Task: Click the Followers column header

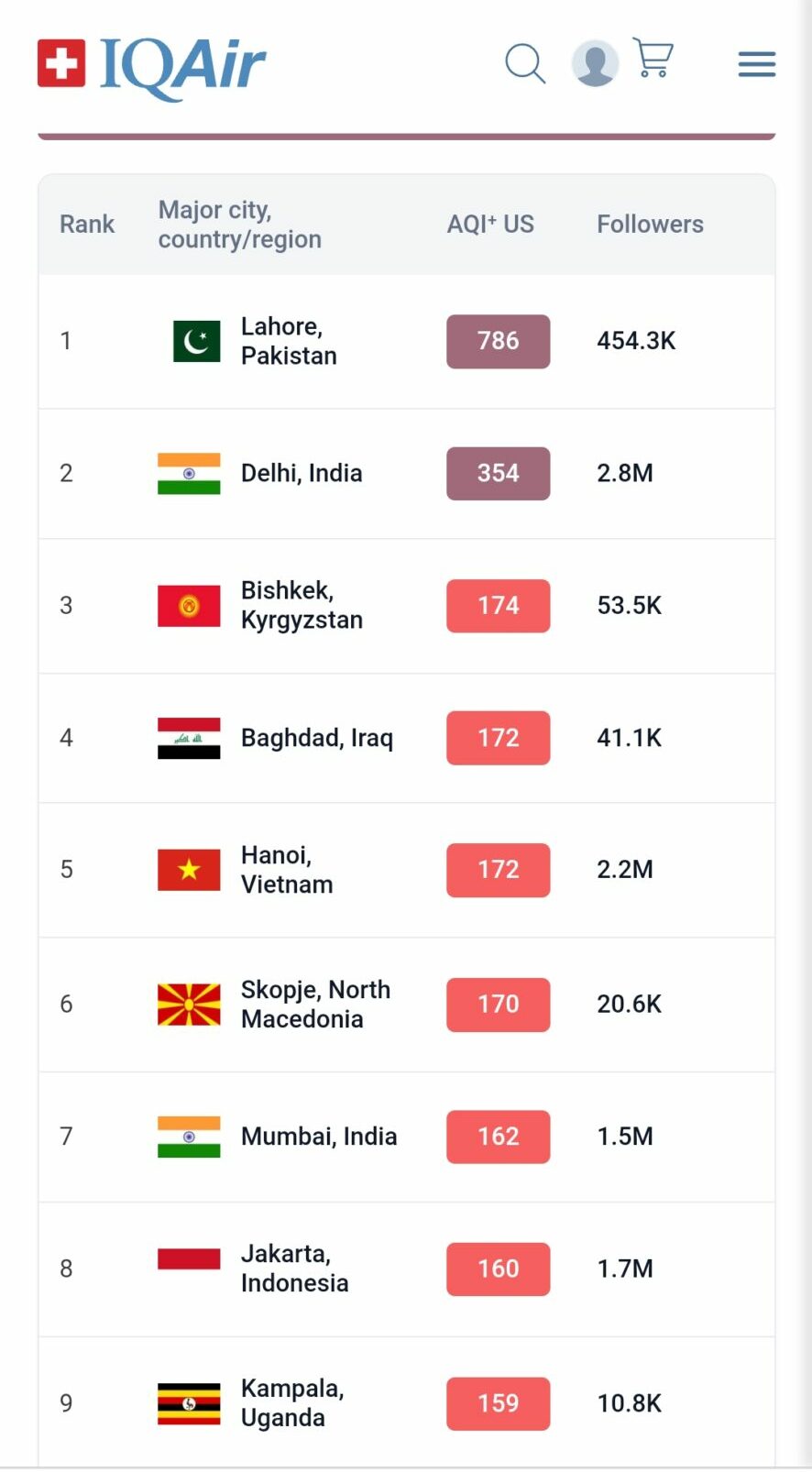Action: pos(650,224)
